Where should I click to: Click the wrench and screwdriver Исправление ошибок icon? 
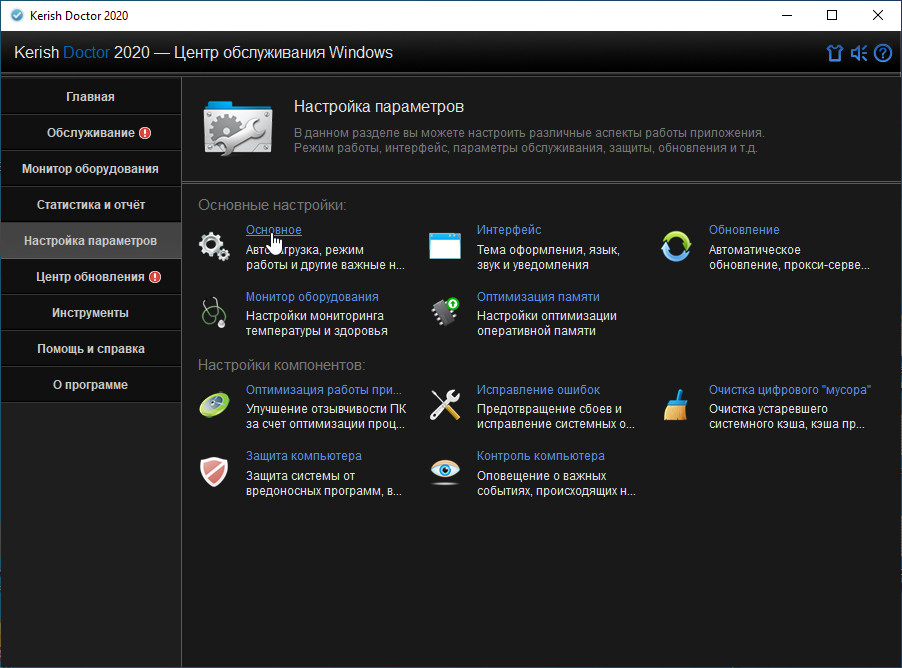pyautogui.click(x=445, y=405)
